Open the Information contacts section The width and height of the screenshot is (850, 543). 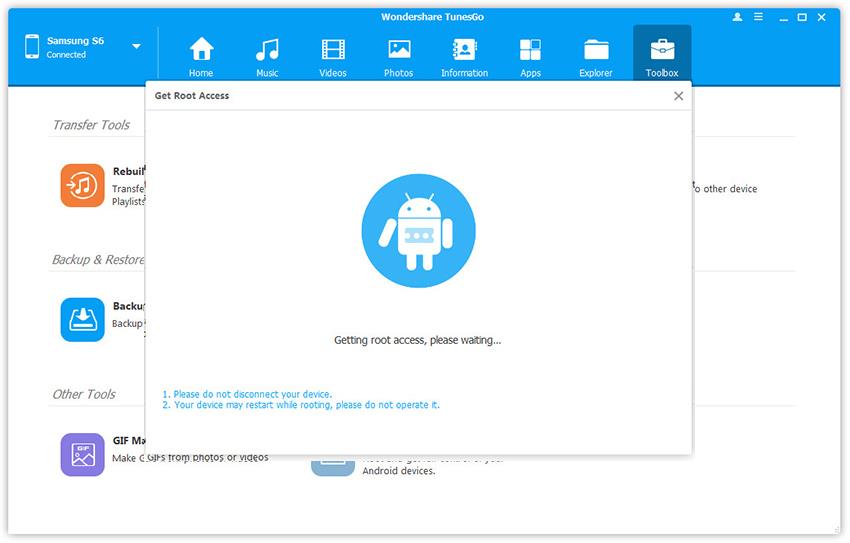464,56
